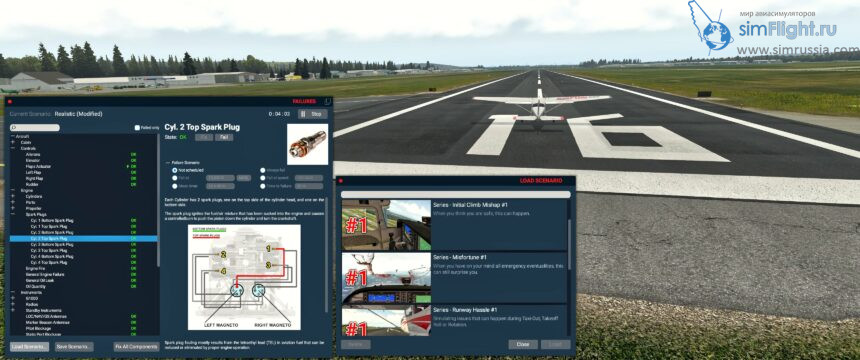Enable the Failed only checkbox
This screenshot has width=860, height=360.
coord(137,128)
